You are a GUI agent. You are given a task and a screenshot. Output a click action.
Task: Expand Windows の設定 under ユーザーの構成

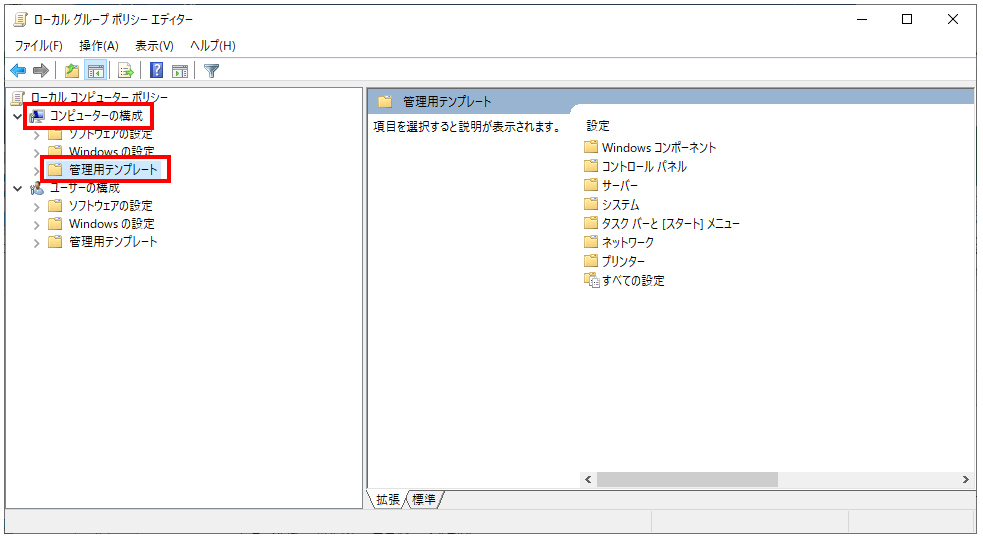pyautogui.click(x=36, y=225)
